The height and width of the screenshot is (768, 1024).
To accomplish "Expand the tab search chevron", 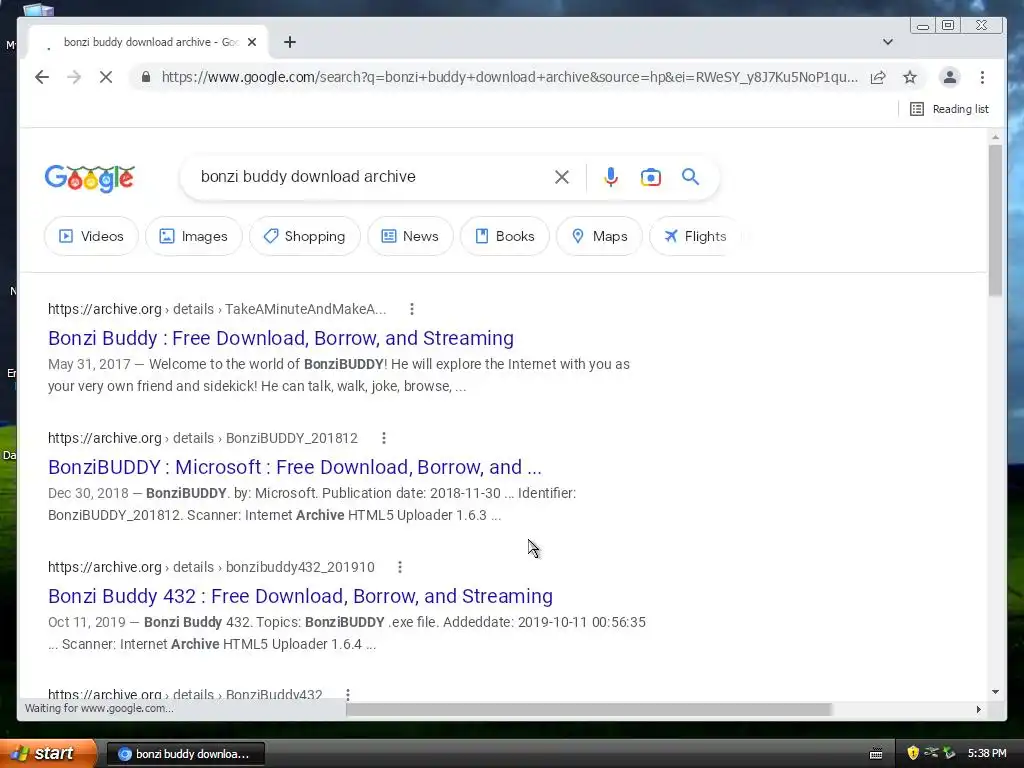I will [x=888, y=42].
